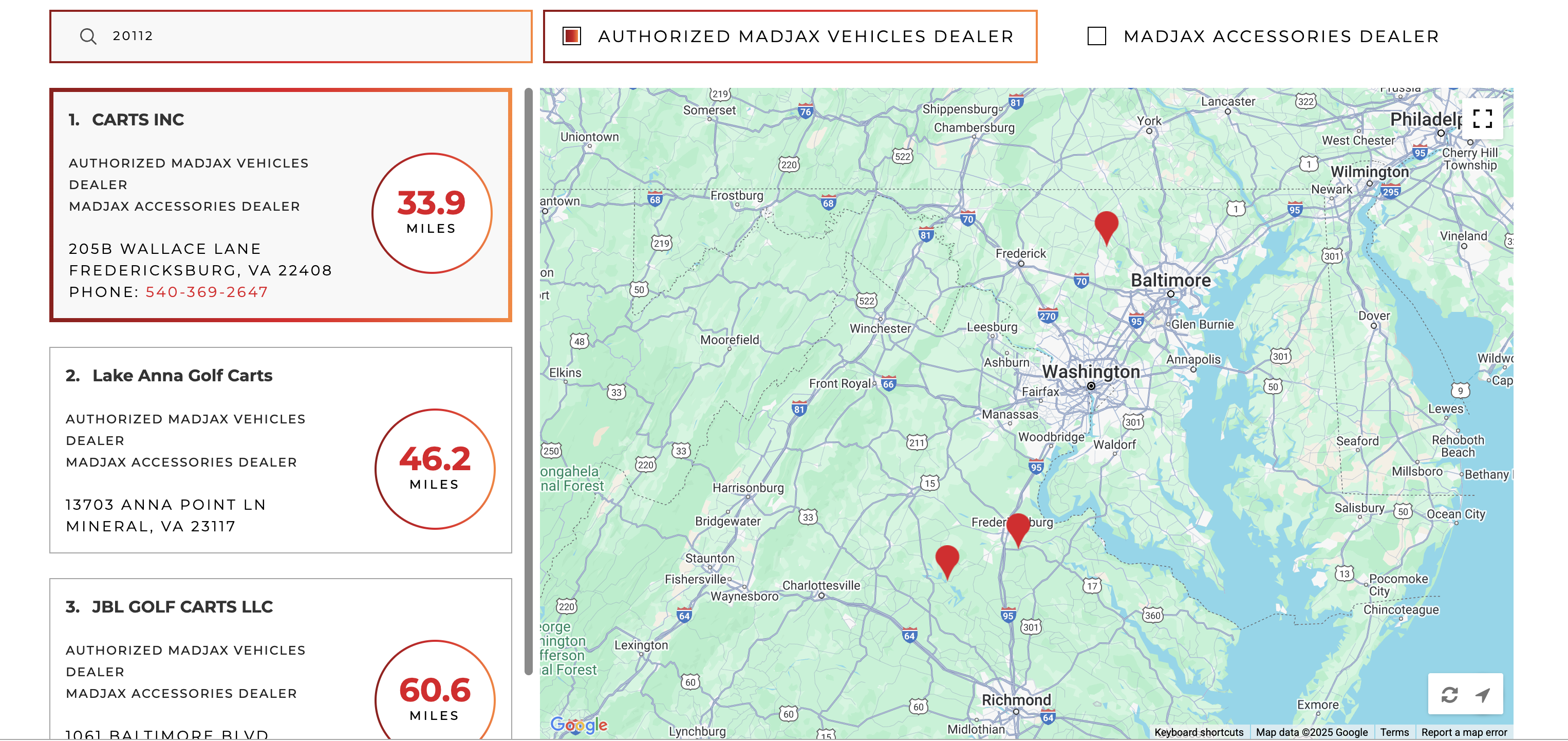The image size is (1568, 741).
Task: Click the 46.2 miles distance circle
Action: coord(435,469)
